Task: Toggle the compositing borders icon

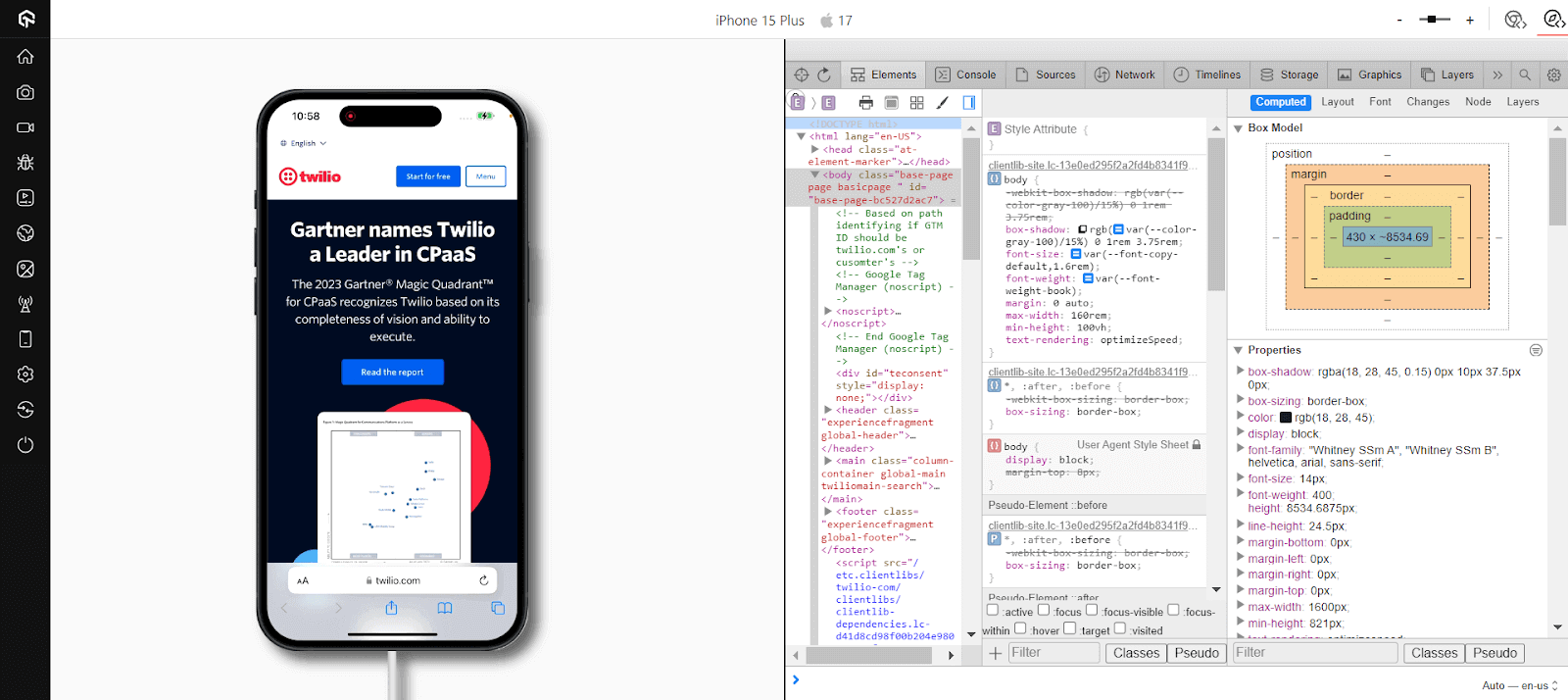Action: coord(891,102)
